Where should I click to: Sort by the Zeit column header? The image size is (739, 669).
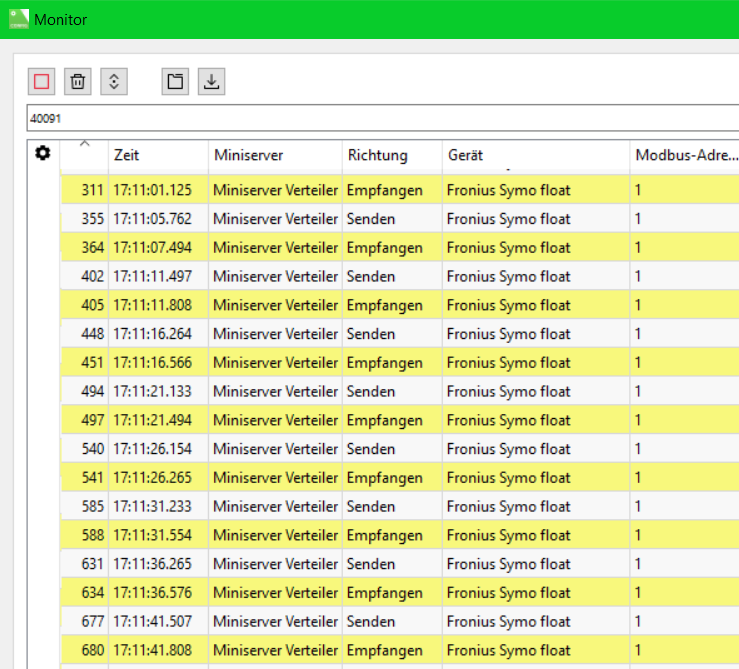(158, 155)
